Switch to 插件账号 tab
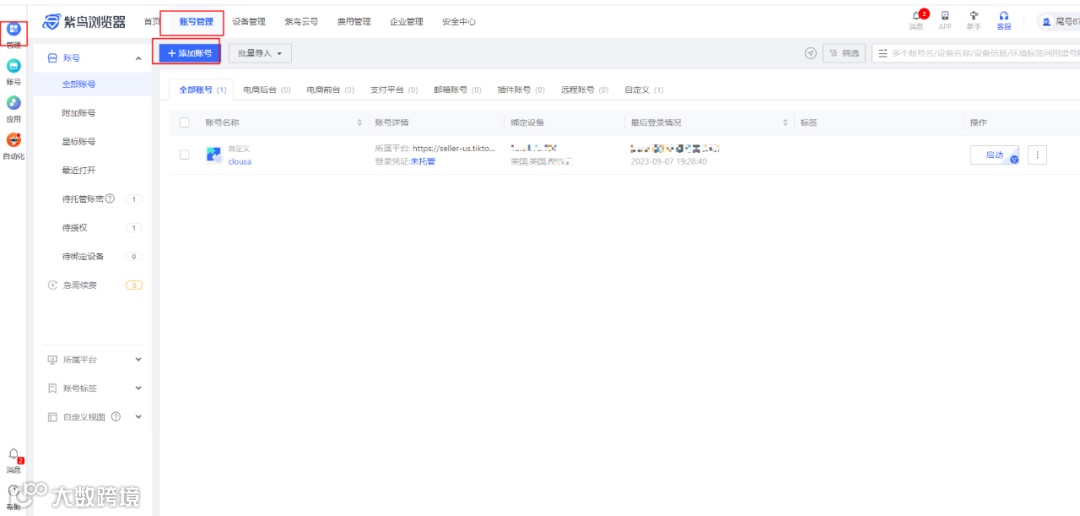Screen dimensions: 1080x516 click(x=521, y=90)
